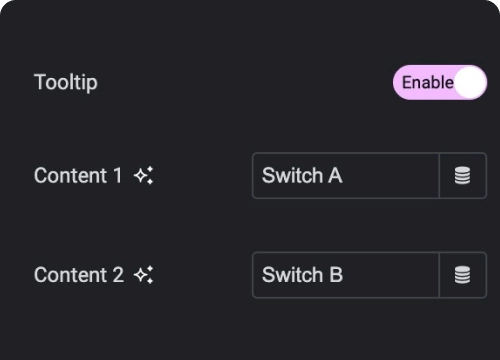Open AI writer for Content 1
Viewport: 500px width, 360px height.
[144, 175]
